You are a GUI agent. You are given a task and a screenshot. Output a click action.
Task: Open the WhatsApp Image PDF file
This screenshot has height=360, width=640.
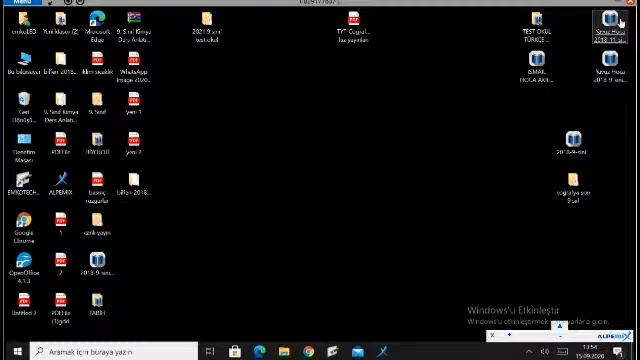[x=134, y=67]
